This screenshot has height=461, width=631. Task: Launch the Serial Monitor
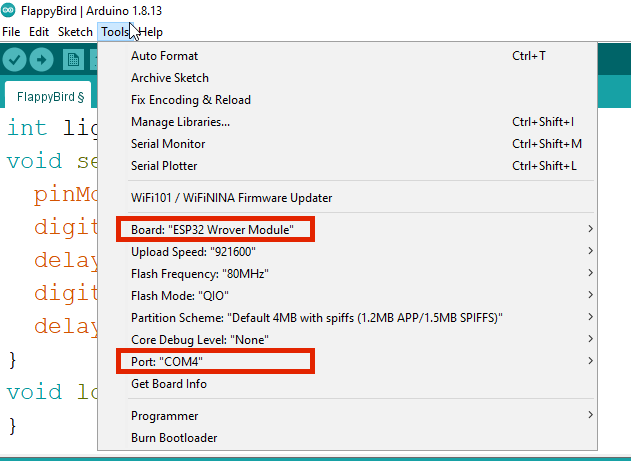[170, 144]
